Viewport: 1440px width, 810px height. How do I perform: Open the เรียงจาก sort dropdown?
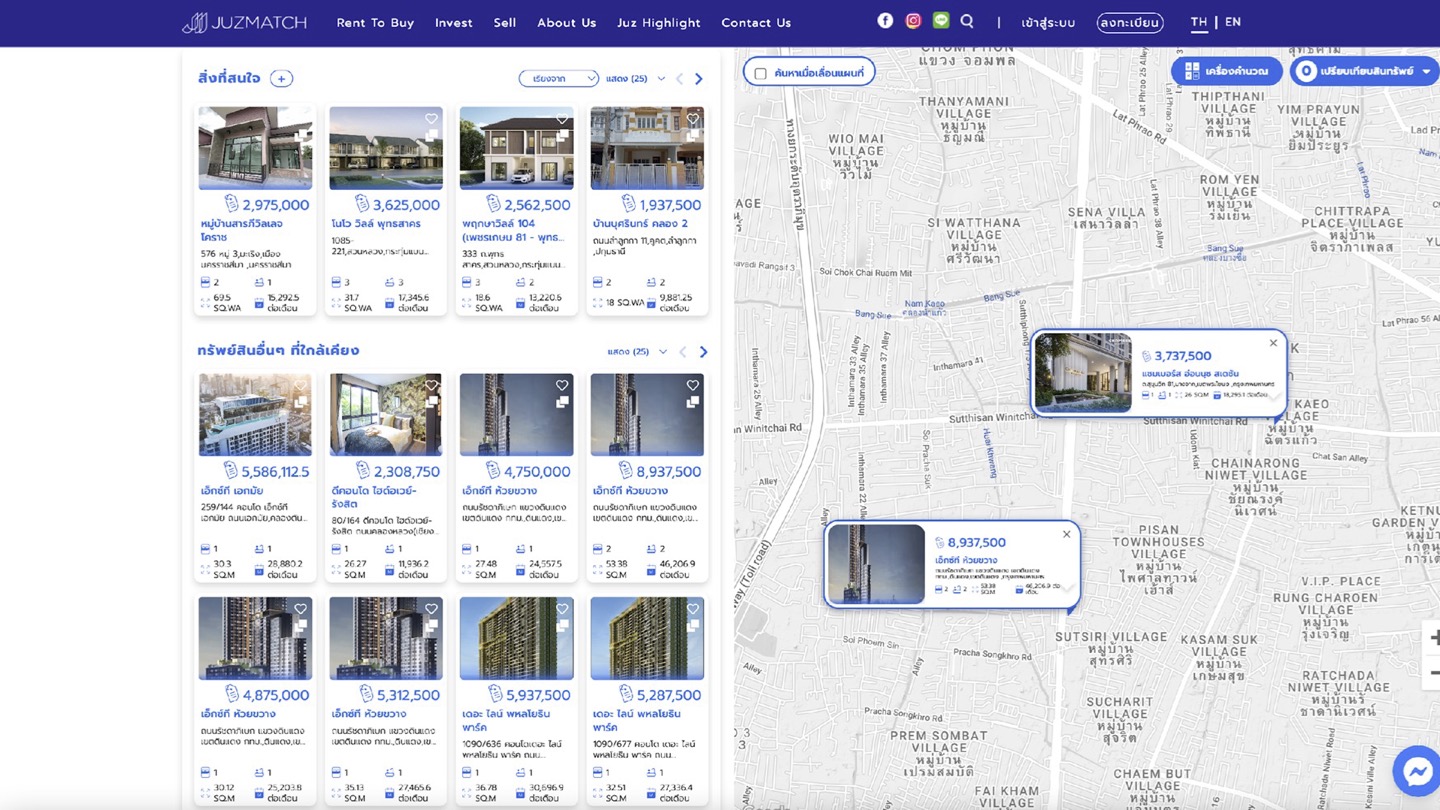tap(558, 78)
